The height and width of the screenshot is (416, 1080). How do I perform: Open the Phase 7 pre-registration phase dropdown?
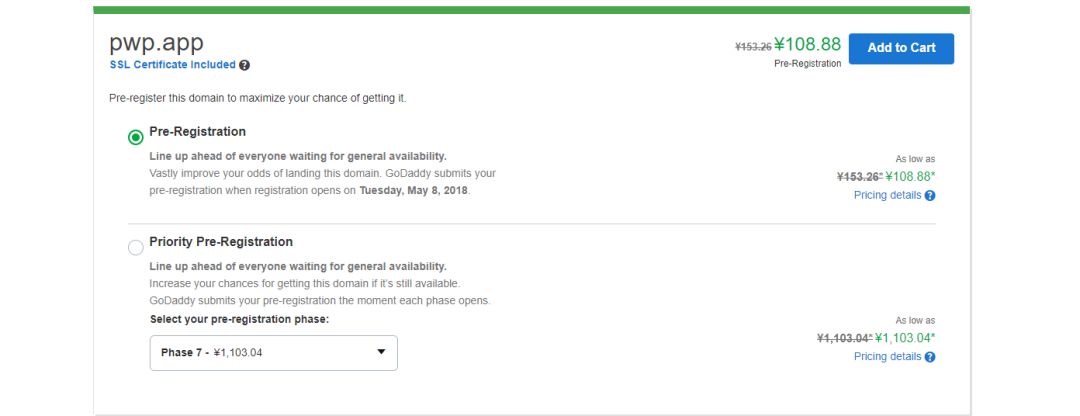tap(273, 352)
